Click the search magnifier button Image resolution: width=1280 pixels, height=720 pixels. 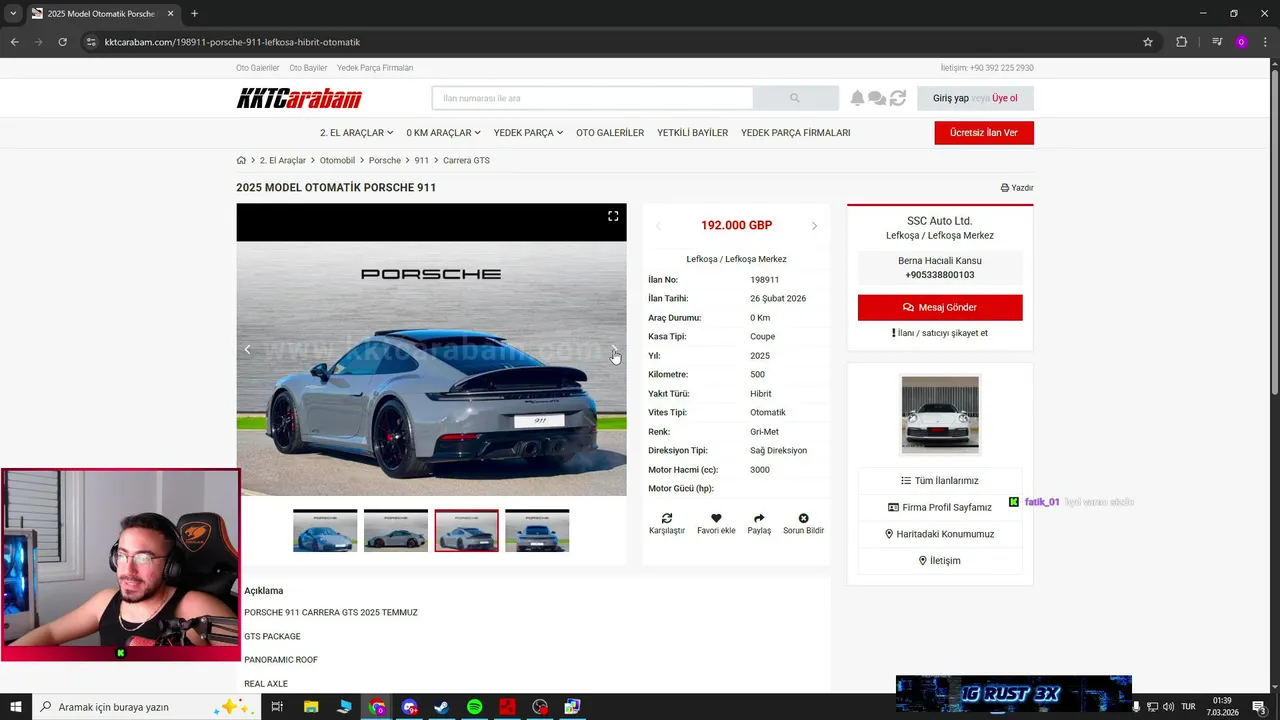pyautogui.click(x=795, y=98)
